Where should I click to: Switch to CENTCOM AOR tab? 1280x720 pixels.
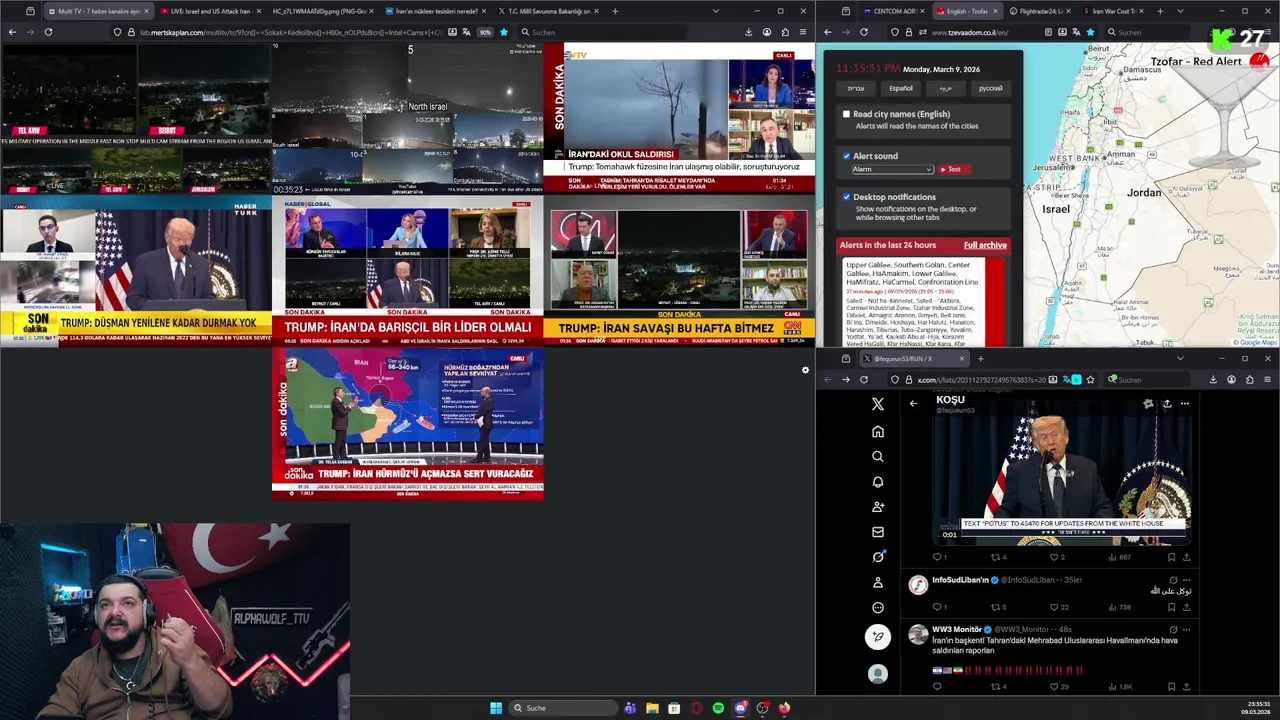click(x=893, y=11)
